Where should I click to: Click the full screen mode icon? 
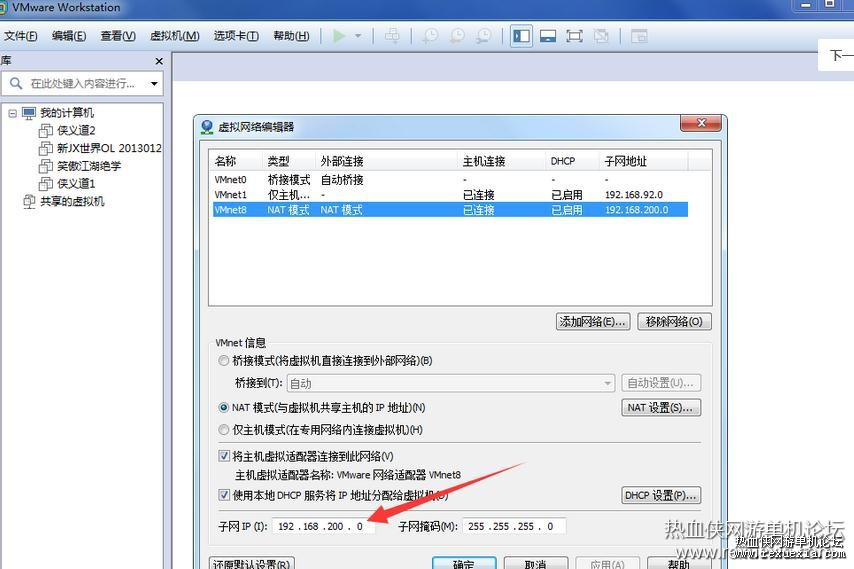(x=574, y=36)
